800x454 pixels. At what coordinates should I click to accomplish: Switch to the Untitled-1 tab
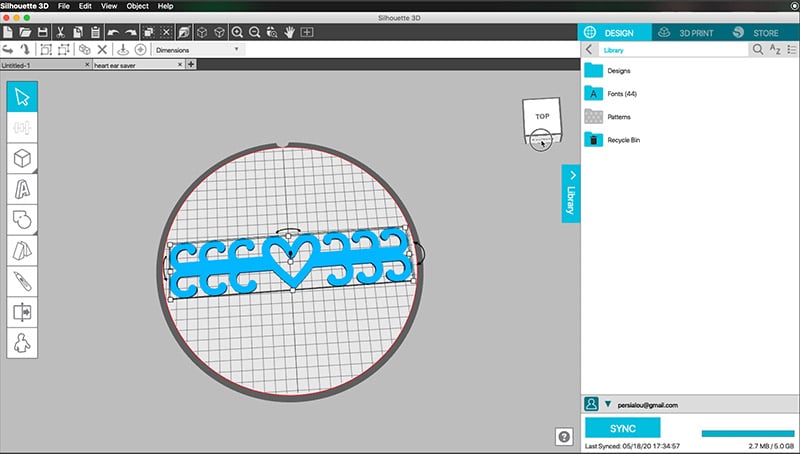[x=42, y=65]
